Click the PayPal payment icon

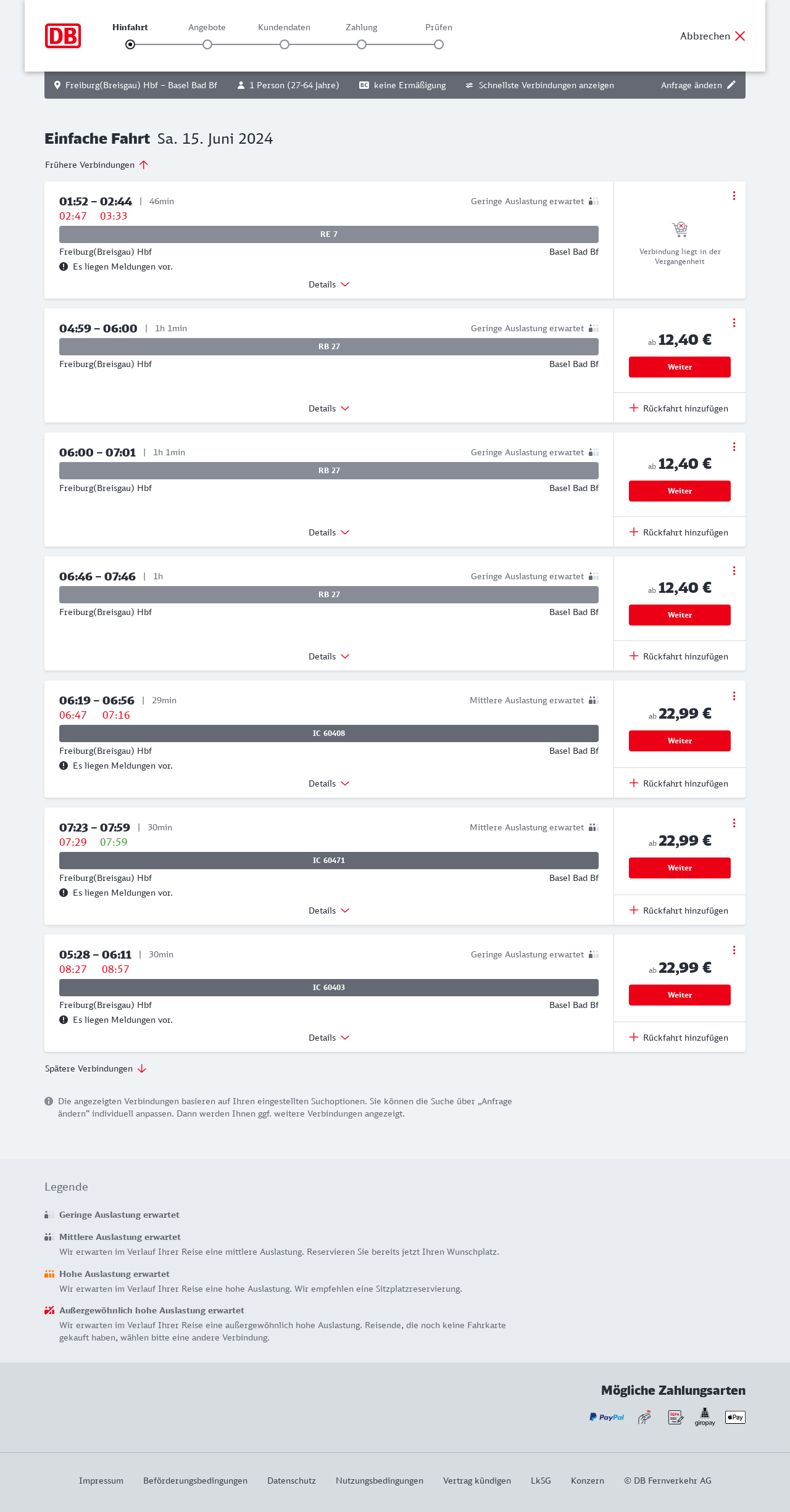coord(607,1417)
